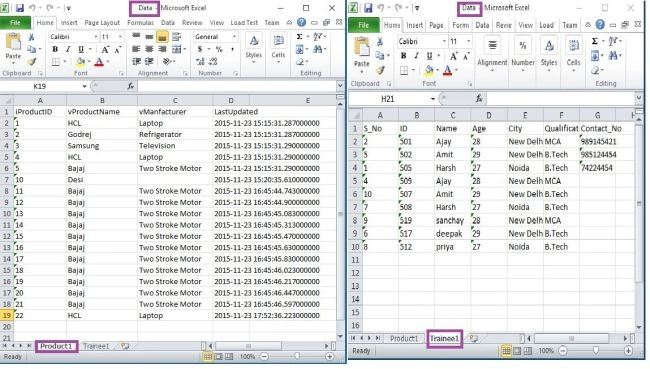Select Page Layout view in the right status bar
The height and width of the screenshot is (369, 650).
(517, 351)
